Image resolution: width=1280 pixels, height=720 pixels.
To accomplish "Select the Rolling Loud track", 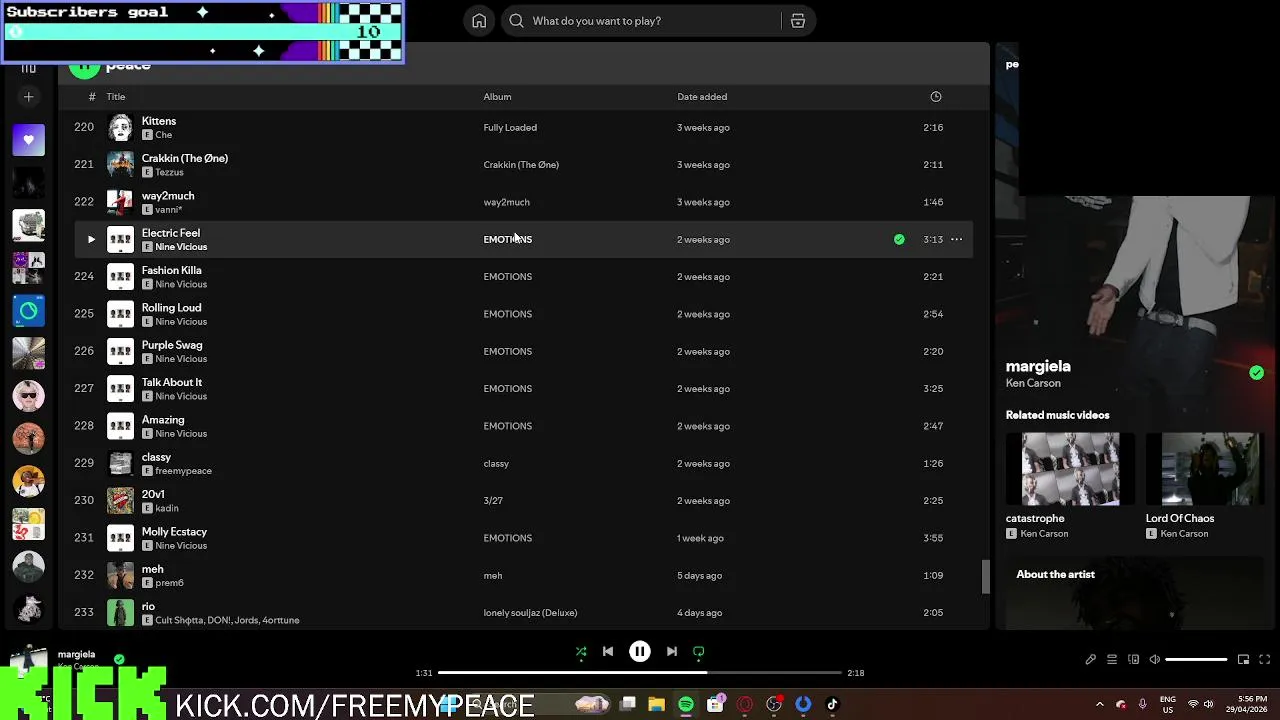I will 171,308.
